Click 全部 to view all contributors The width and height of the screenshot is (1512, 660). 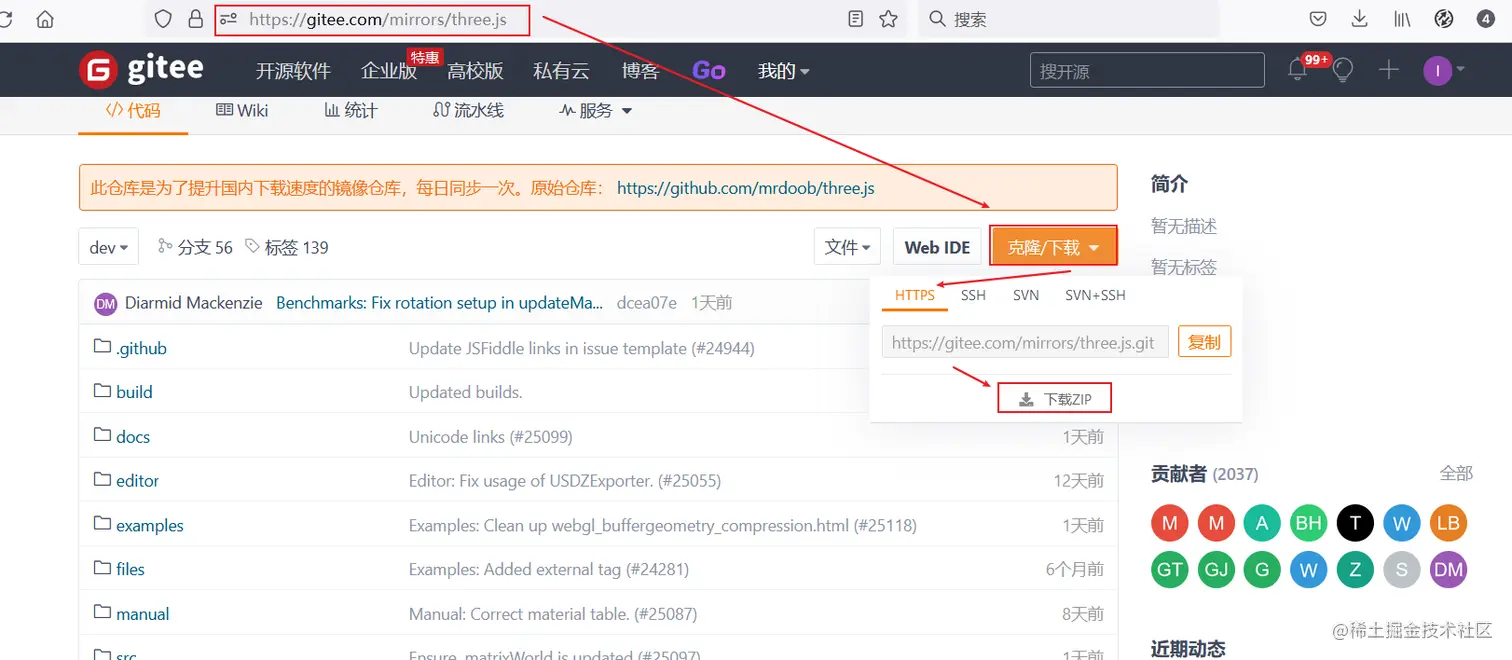pyautogui.click(x=1456, y=473)
